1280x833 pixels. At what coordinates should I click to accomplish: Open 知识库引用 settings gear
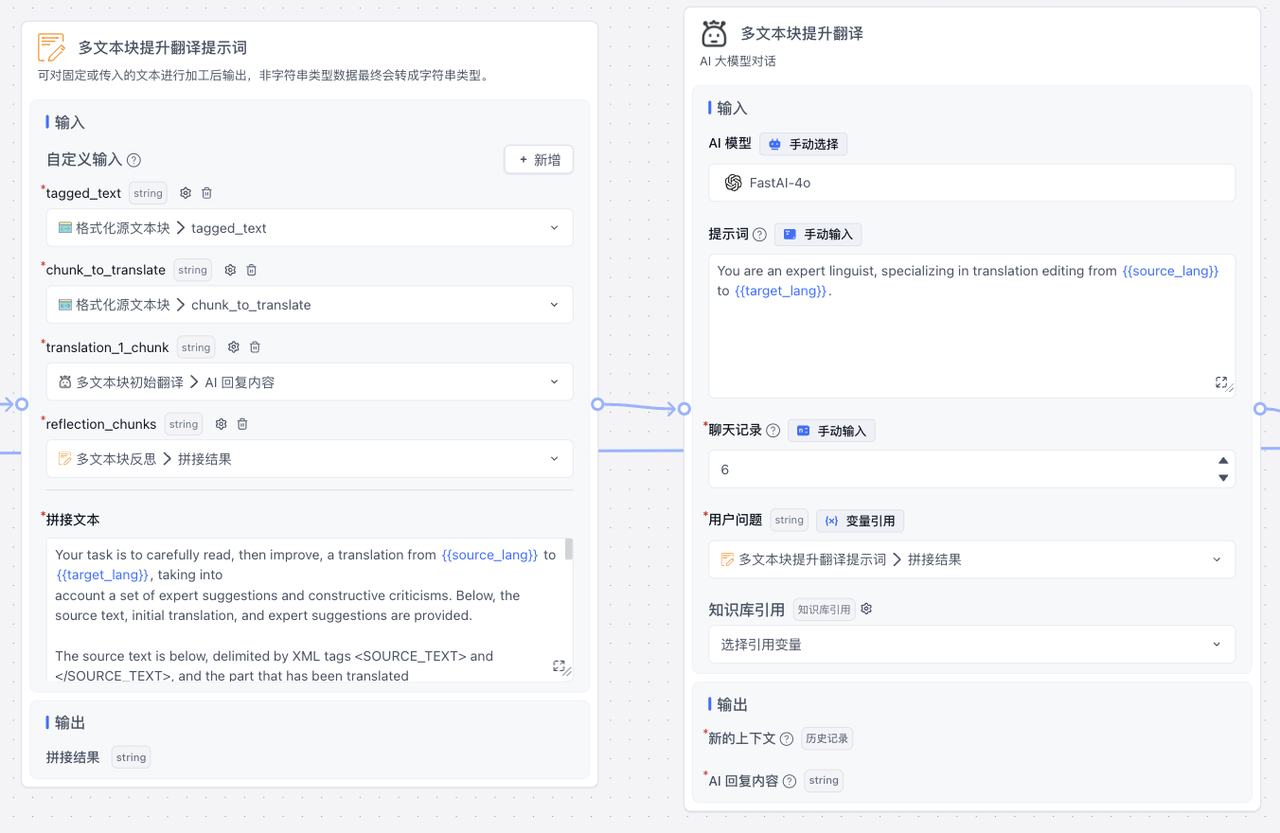[867, 609]
